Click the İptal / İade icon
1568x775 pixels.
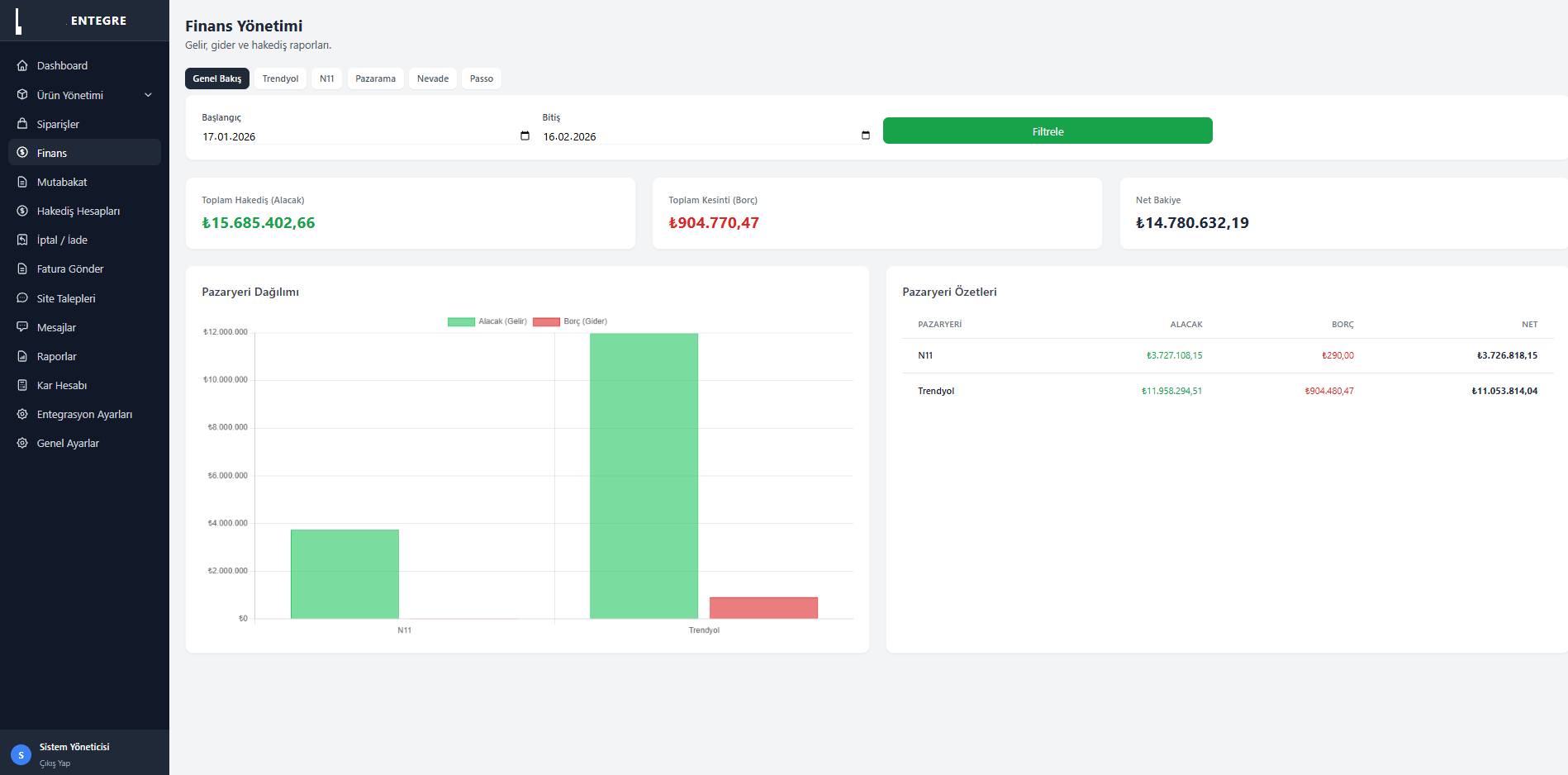(22, 240)
